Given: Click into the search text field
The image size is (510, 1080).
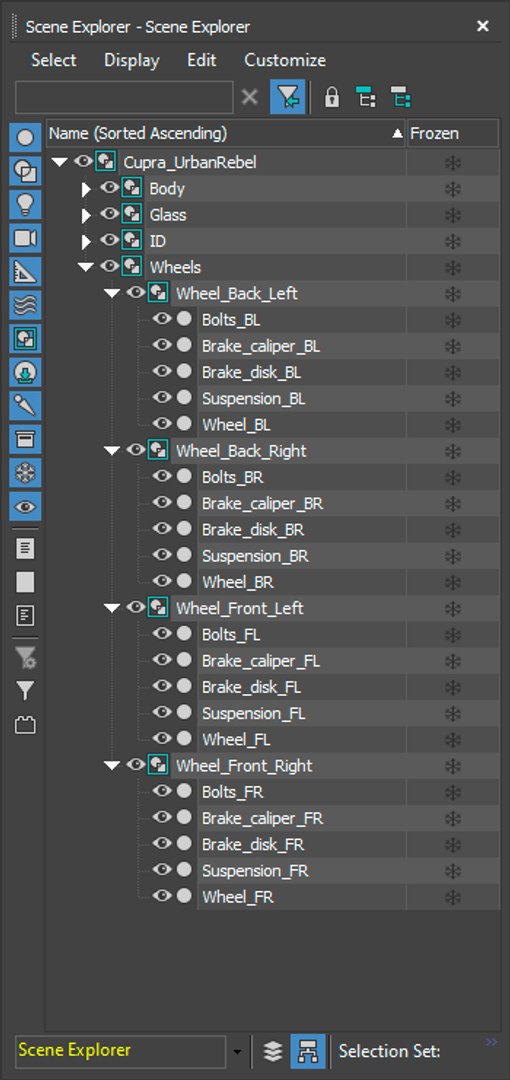Looking at the screenshot, I should [x=124, y=98].
